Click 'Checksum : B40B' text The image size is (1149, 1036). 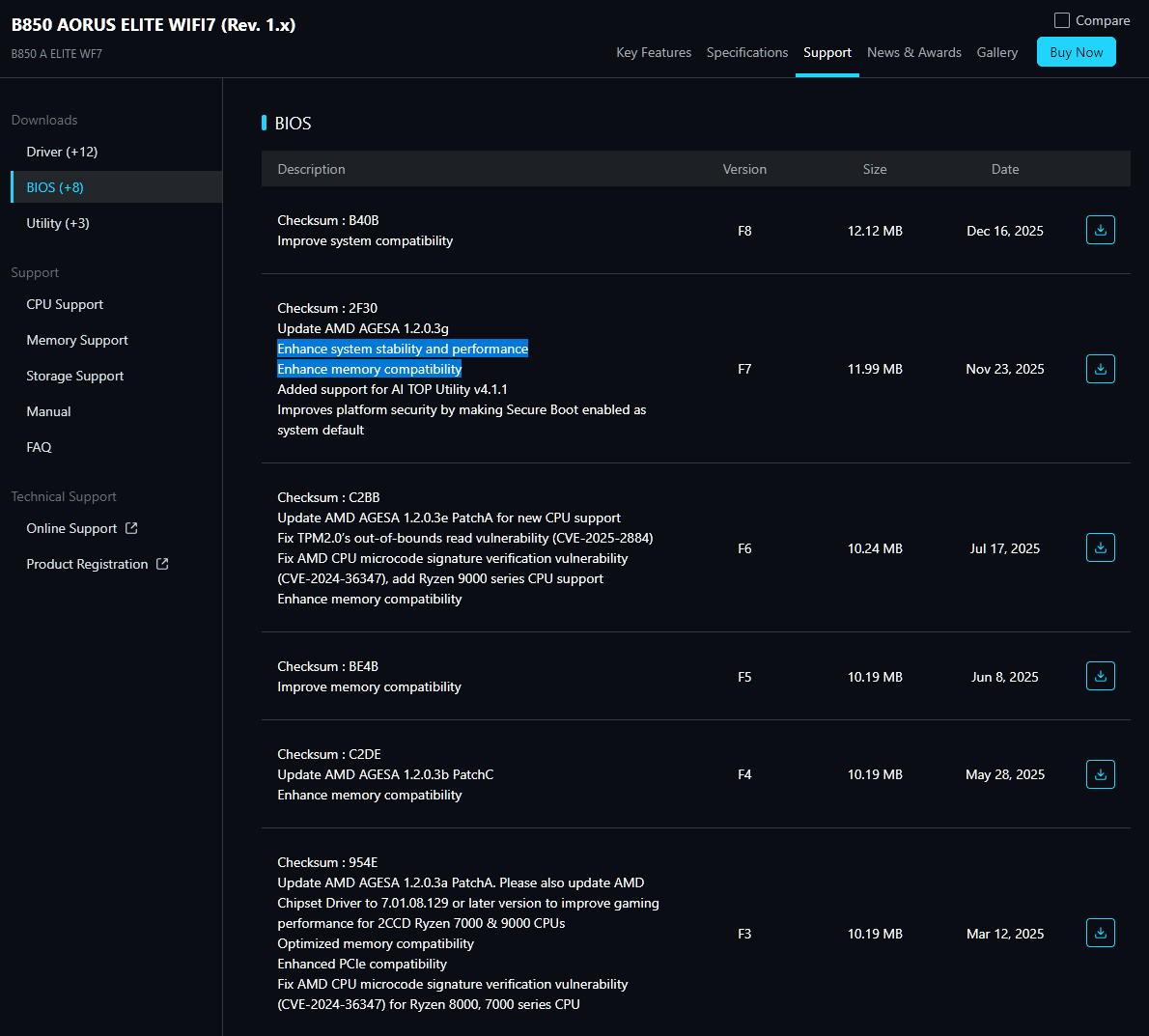pos(327,220)
